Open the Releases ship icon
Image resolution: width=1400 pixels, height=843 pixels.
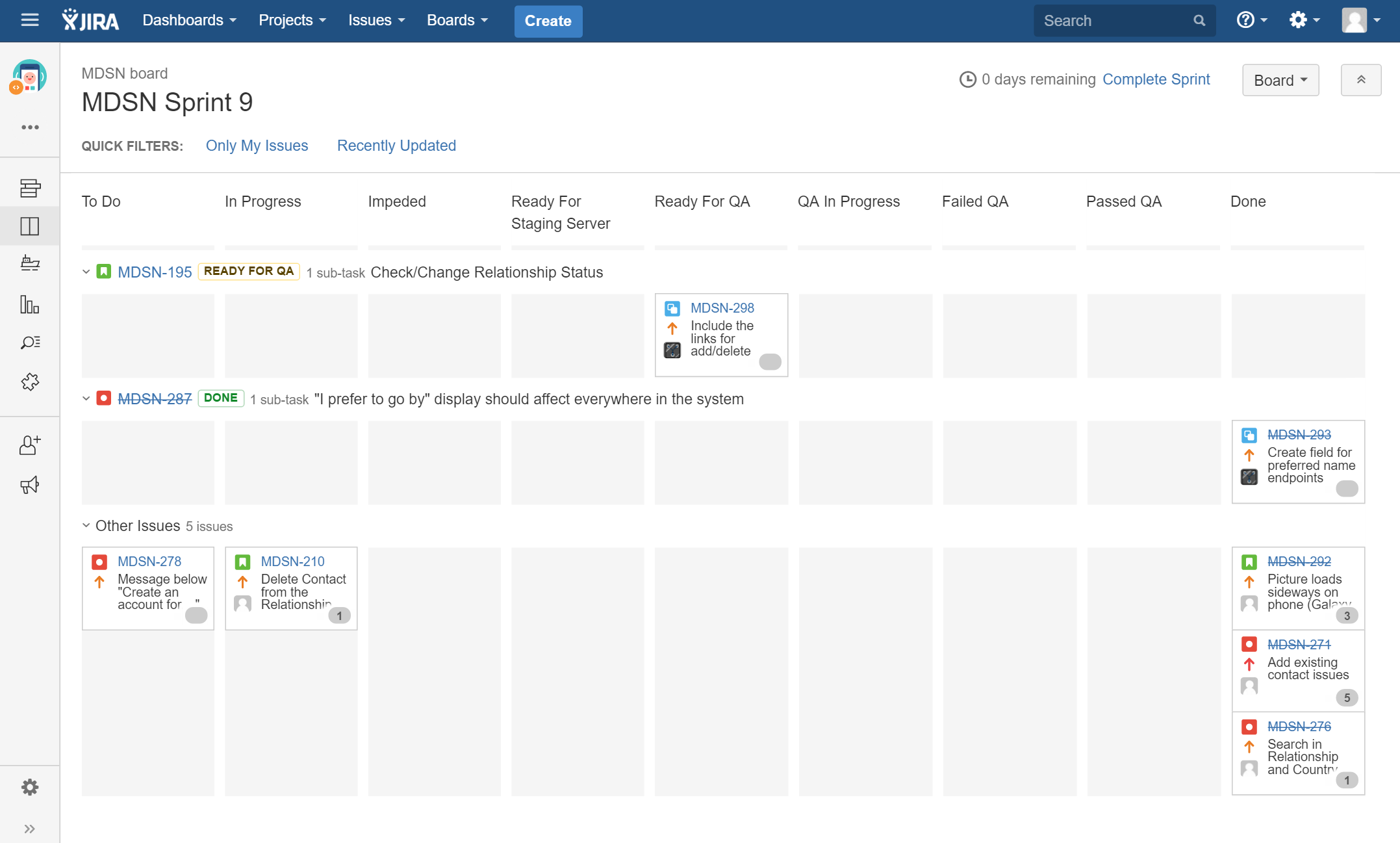[30, 263]
